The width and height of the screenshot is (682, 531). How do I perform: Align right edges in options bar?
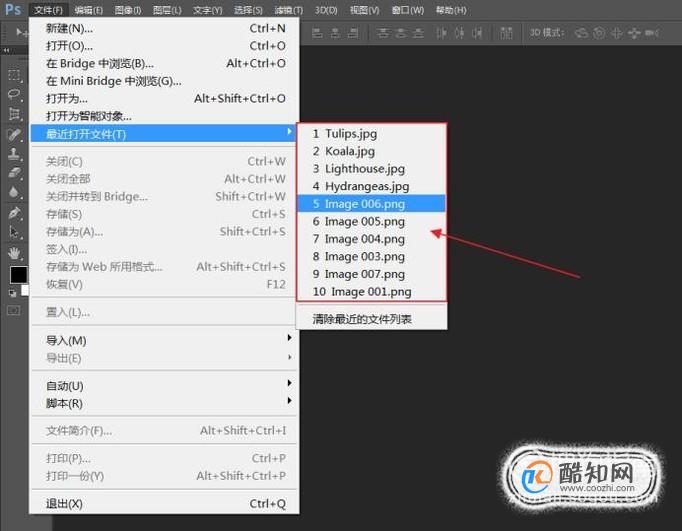click(x=353, y=33)
